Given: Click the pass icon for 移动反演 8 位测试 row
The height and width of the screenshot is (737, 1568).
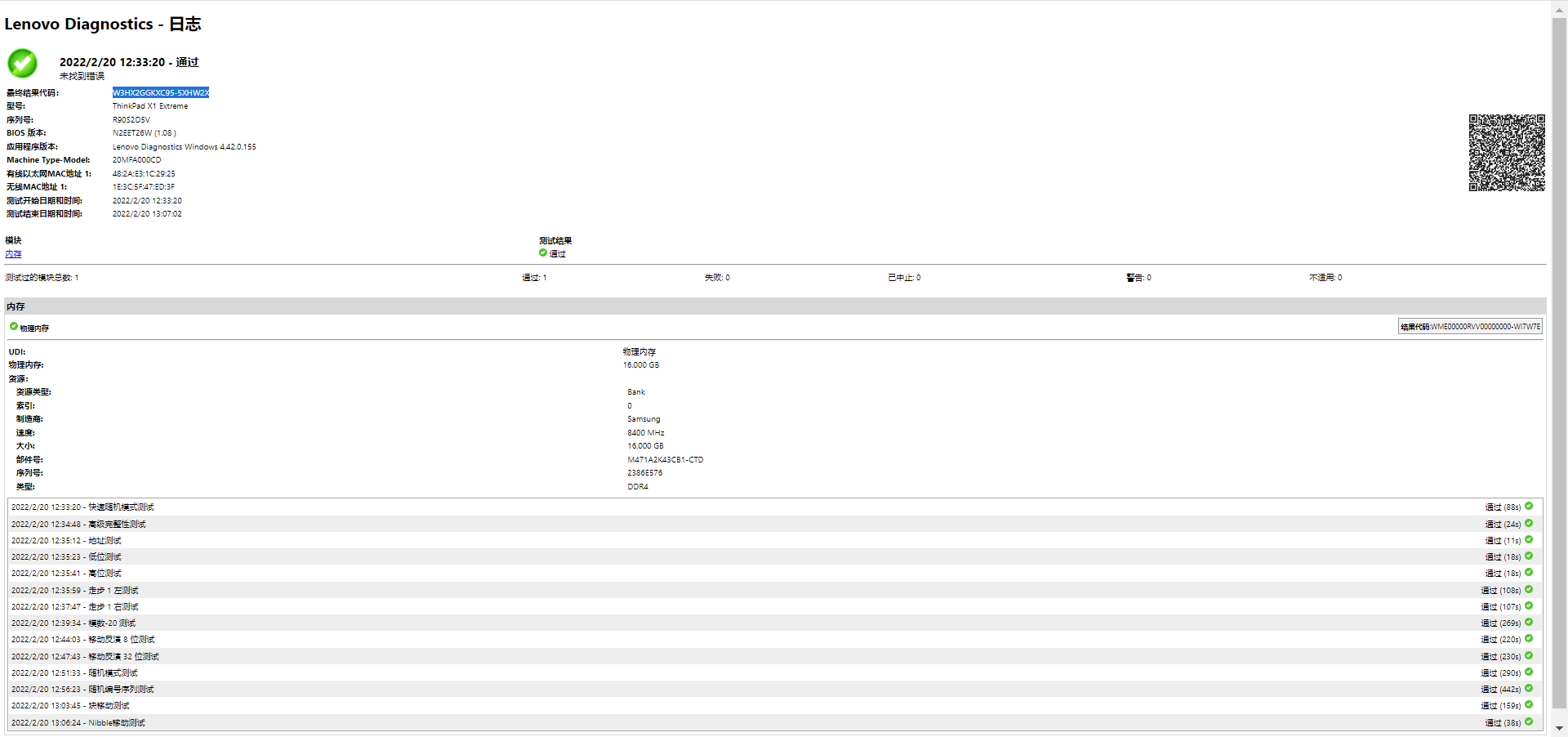Looking at the screenshot, I should tap(1529, 638).
